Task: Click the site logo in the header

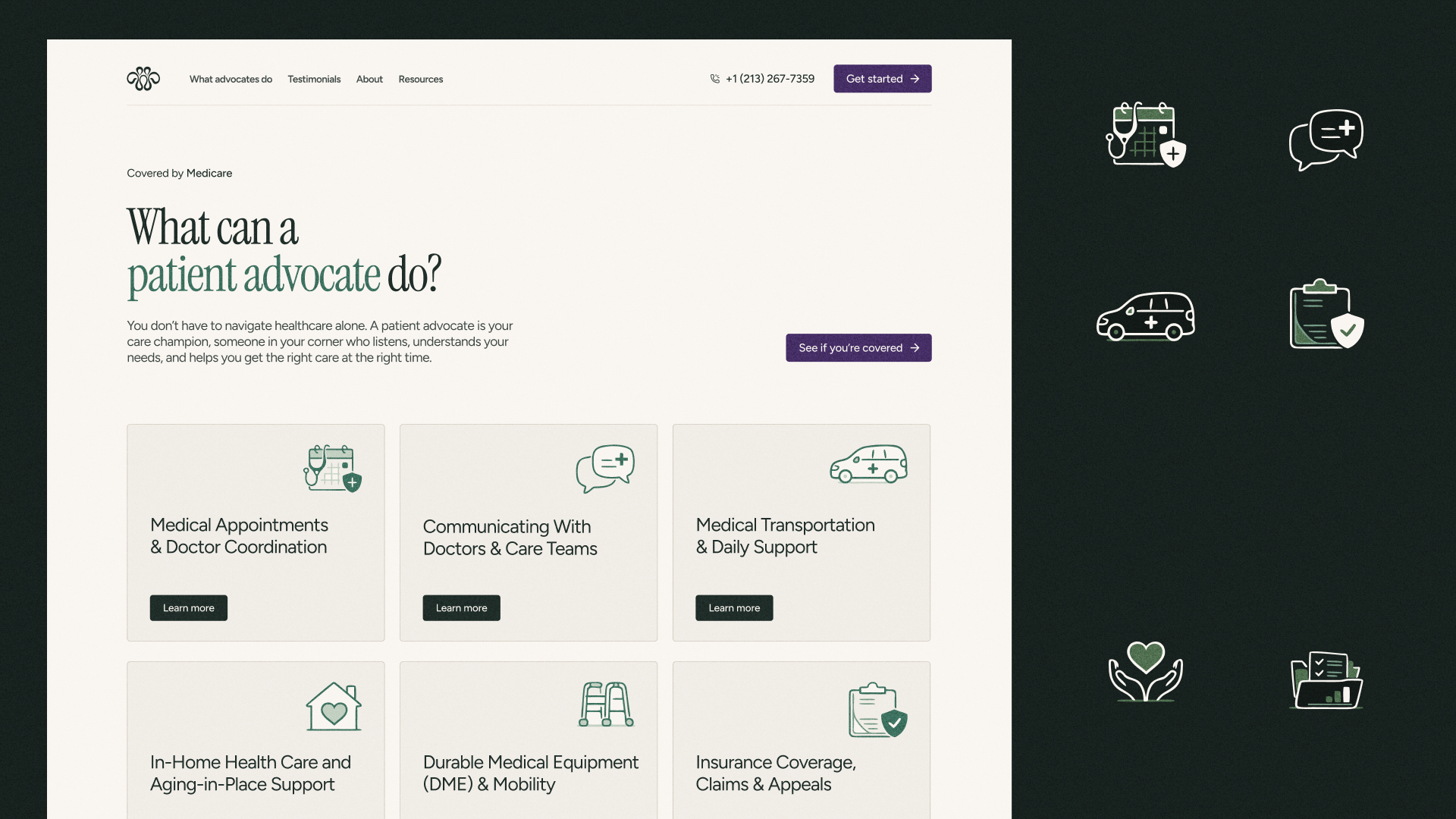Action: pyautogui.click(x=143, y=79)
